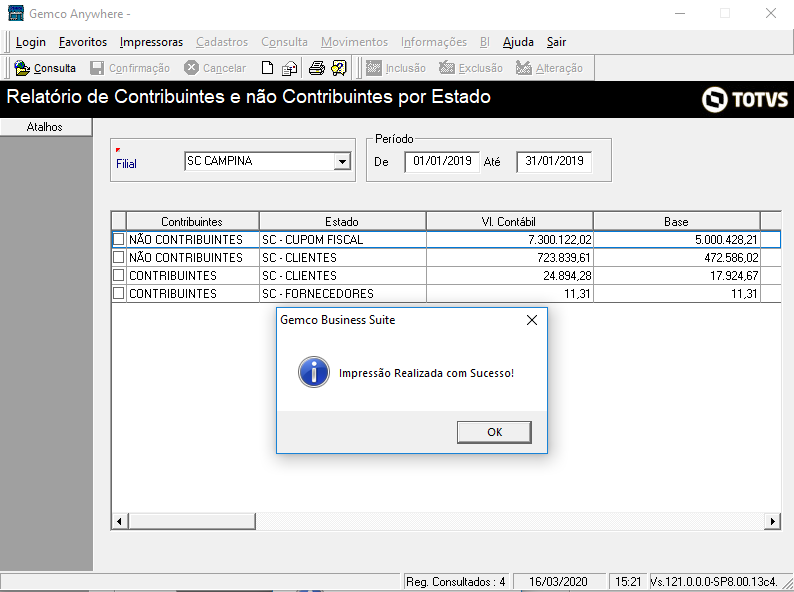Click the time 15:21 in status bar

point(628,581)
